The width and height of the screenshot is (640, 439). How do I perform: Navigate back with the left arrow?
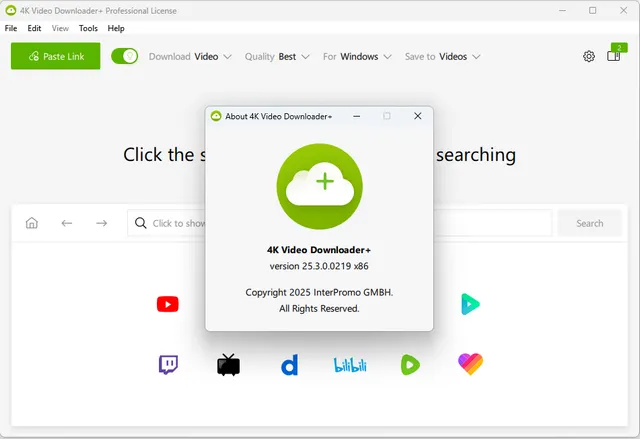point(67,223)
